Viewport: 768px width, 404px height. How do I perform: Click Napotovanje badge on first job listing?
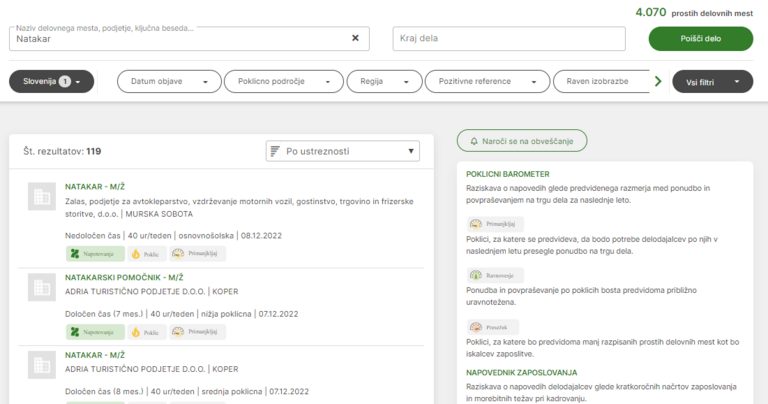(96, 254)
